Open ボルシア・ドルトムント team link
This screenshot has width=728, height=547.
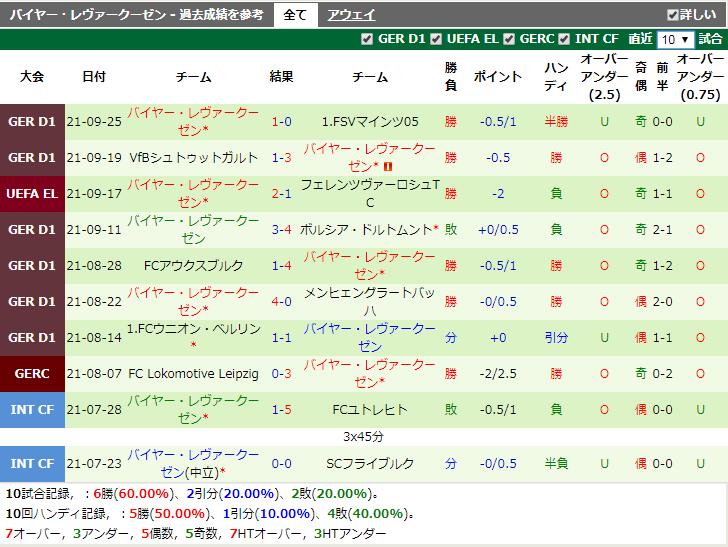pos(366,229)
